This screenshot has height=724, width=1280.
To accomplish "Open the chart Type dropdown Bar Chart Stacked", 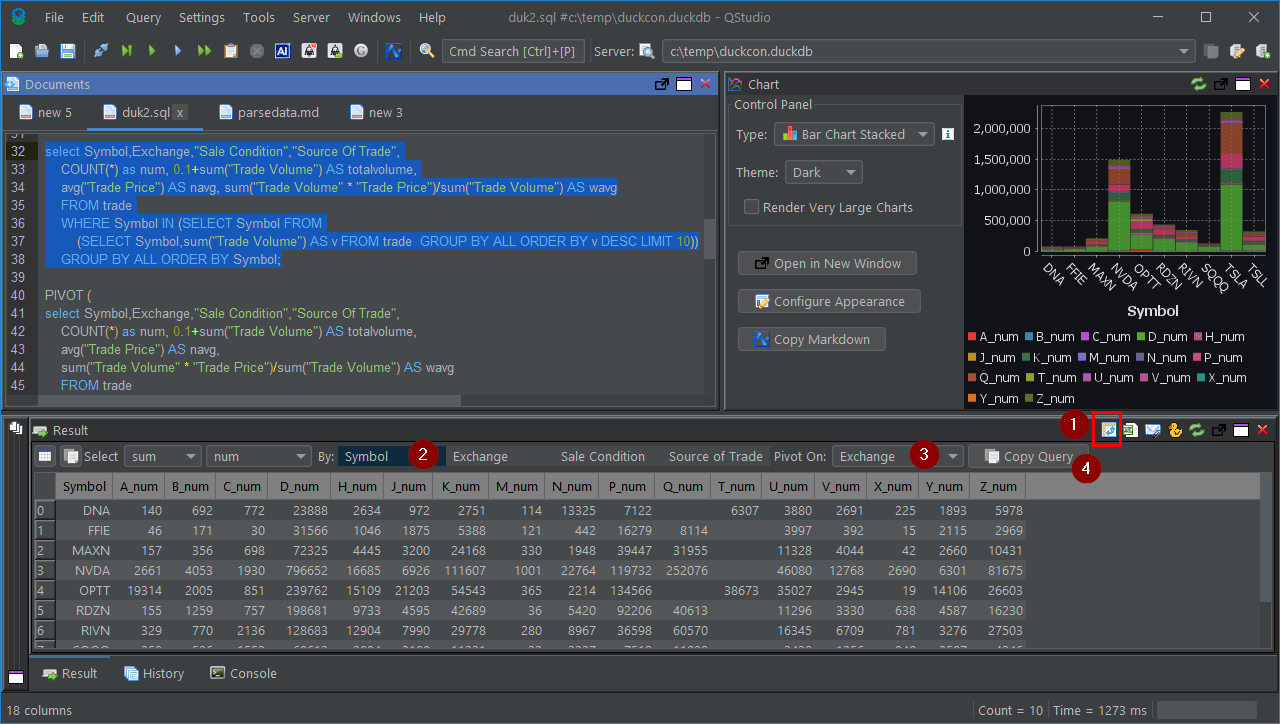I will tap(853, 134).
